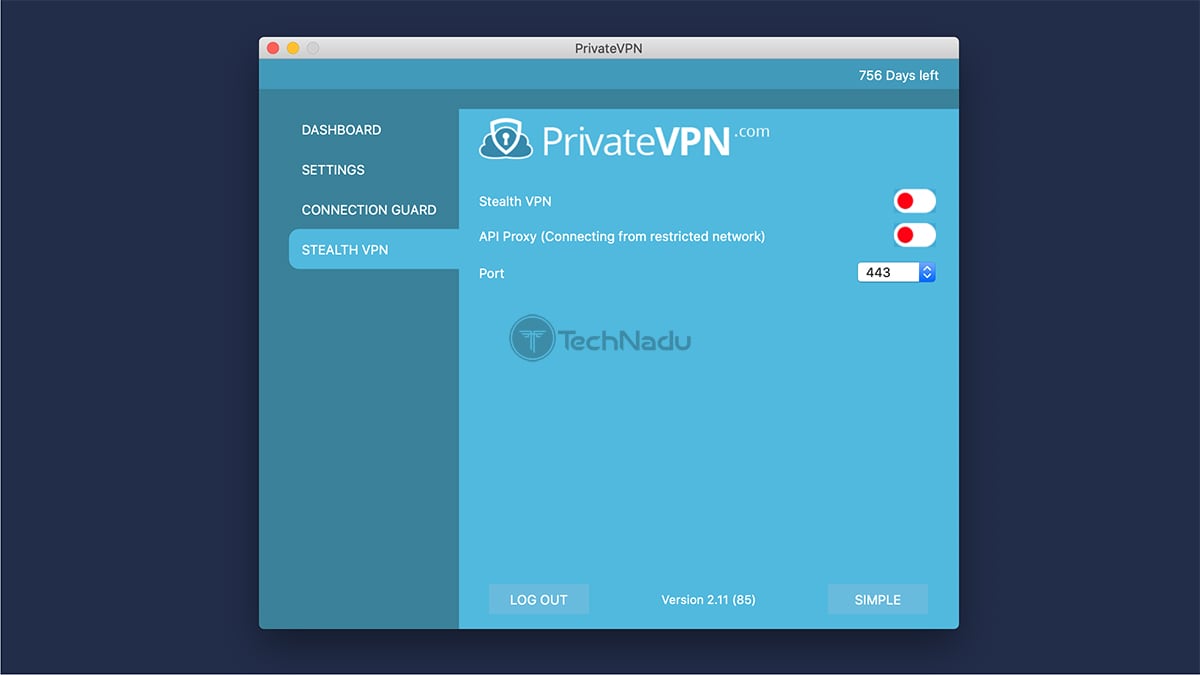Viewport: 1200px width, 675px height.
Task: Click the PrivateVPN window title
Action: [x=608, y=47]
